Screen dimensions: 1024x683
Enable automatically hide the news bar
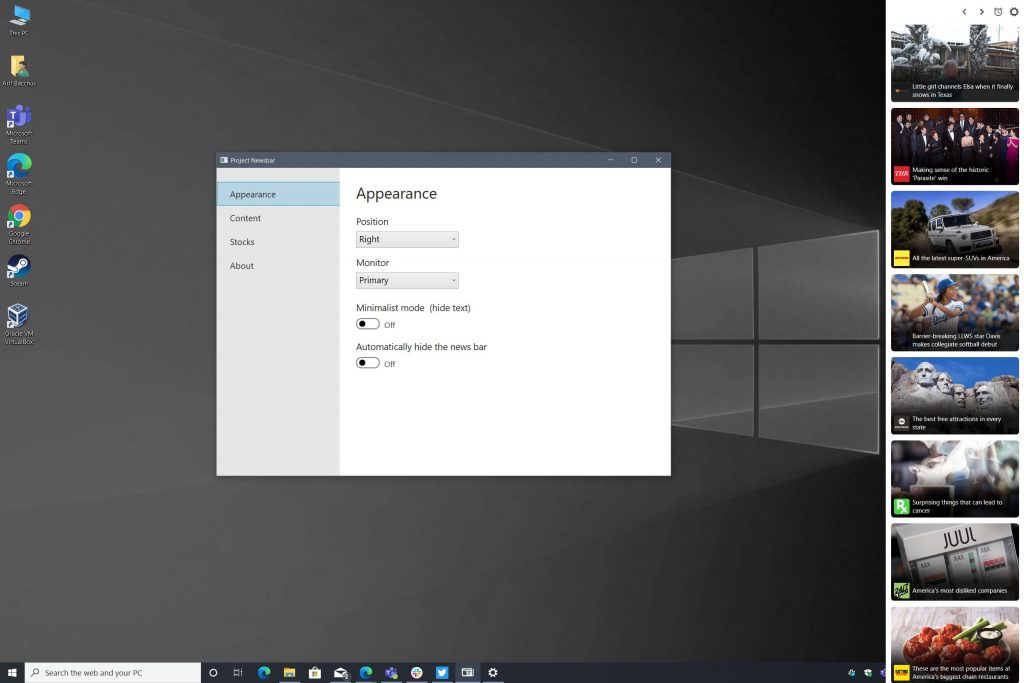click(368, 363)
